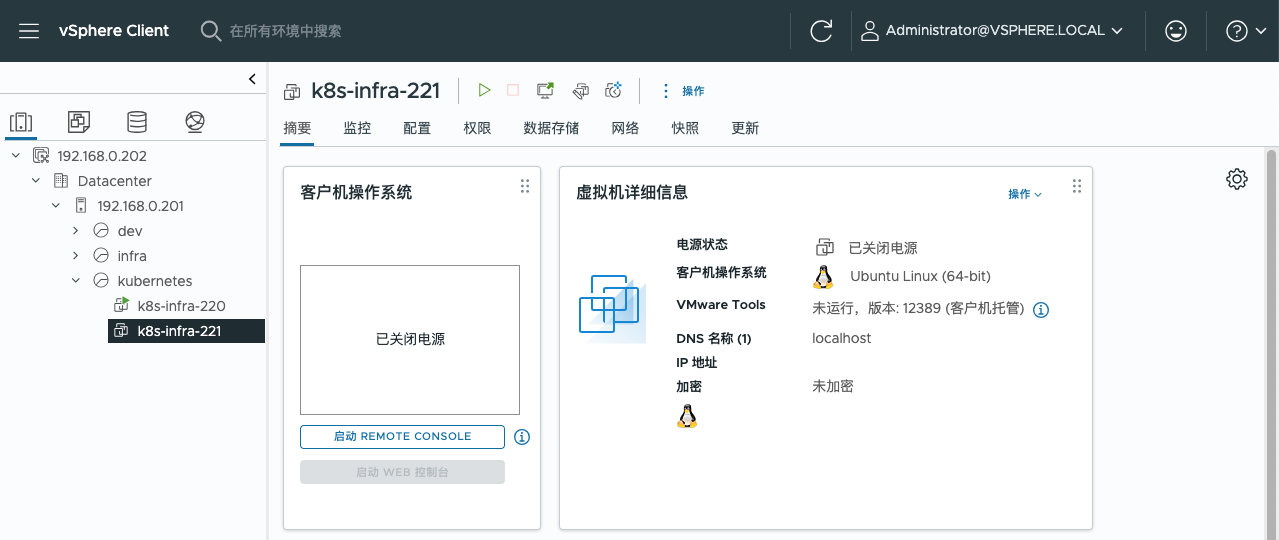Select the 摘要 tab
Viewport: 1279px width, 540px height.
[297, 128]
